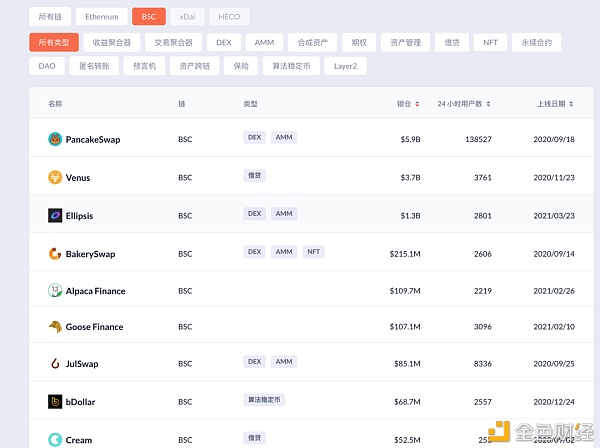The image size is (600, 448).
Task: Filter by 合成资产 type
Action: (x=313, y=42)
